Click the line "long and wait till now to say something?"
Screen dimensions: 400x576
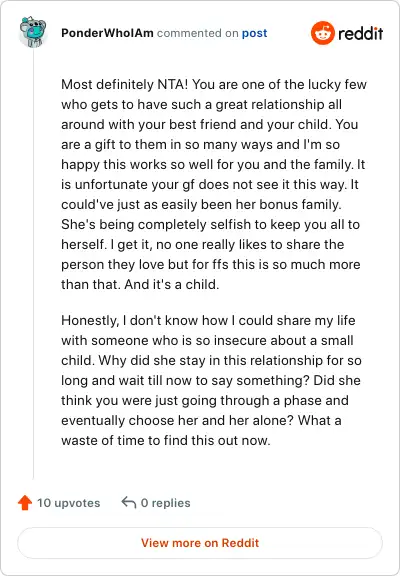tap(185, 380)
